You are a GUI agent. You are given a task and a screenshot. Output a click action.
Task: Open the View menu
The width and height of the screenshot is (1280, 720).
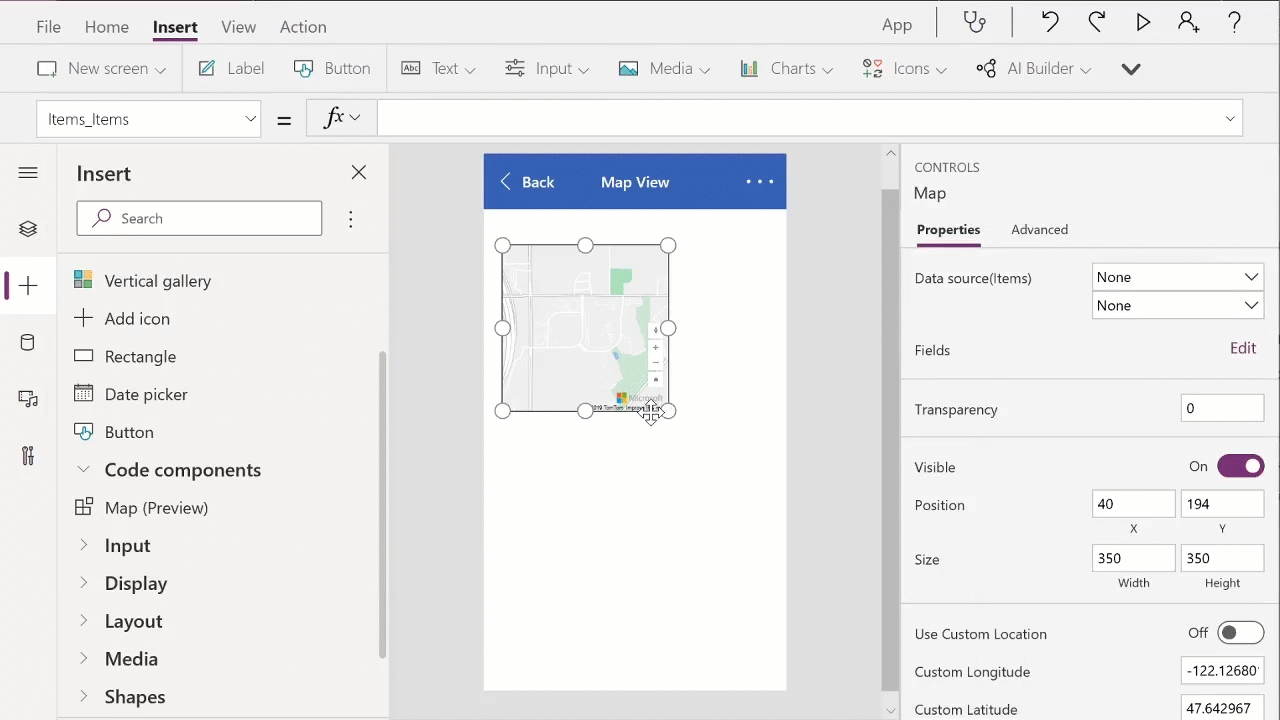coord(238,27)
